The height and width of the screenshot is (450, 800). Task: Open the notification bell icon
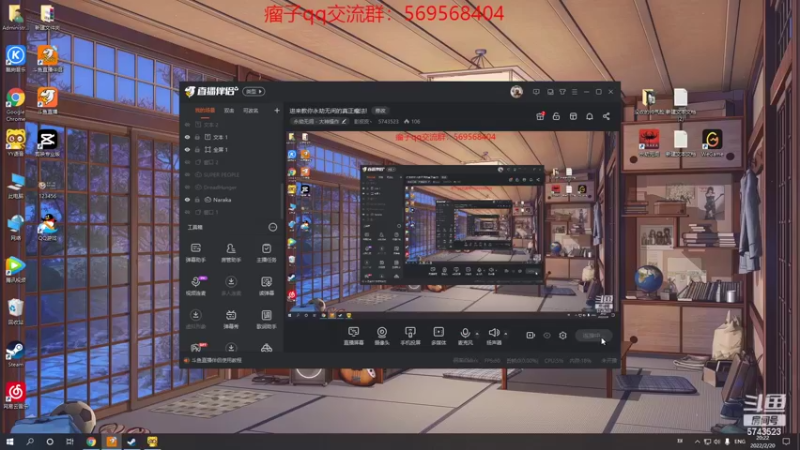590,116
